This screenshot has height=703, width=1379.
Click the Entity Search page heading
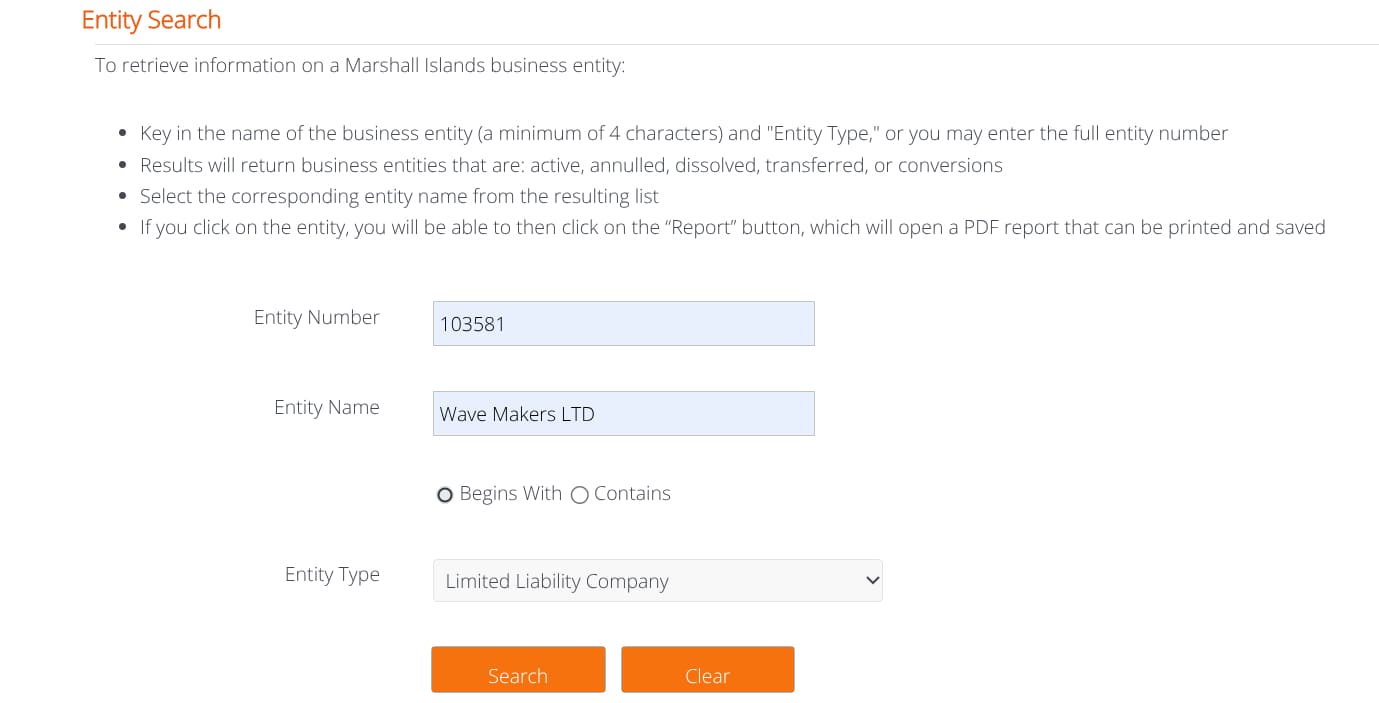click(151, 20)
